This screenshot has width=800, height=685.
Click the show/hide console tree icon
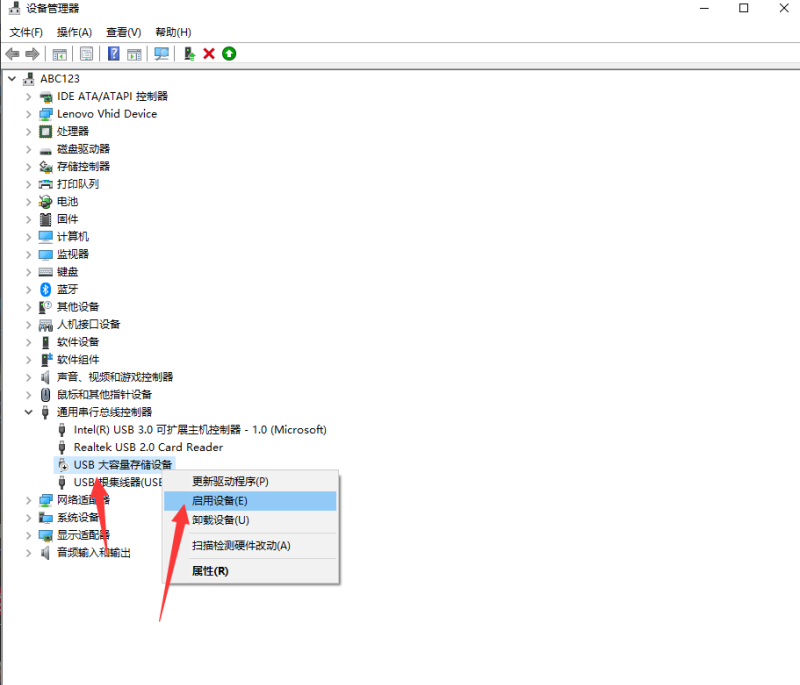coord(60,54)
